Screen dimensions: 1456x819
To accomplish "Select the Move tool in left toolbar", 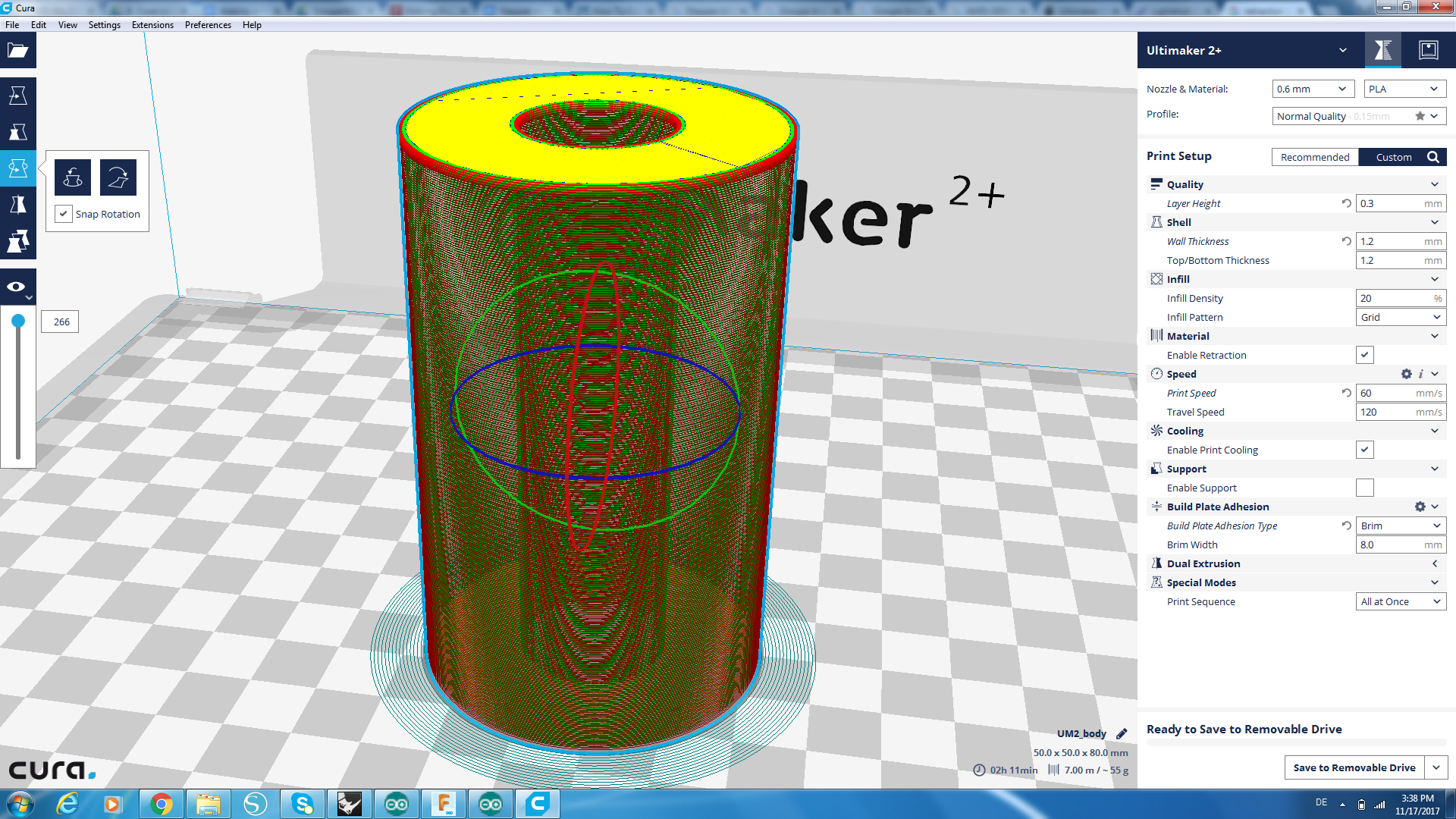I will click(x=17, y=96).
